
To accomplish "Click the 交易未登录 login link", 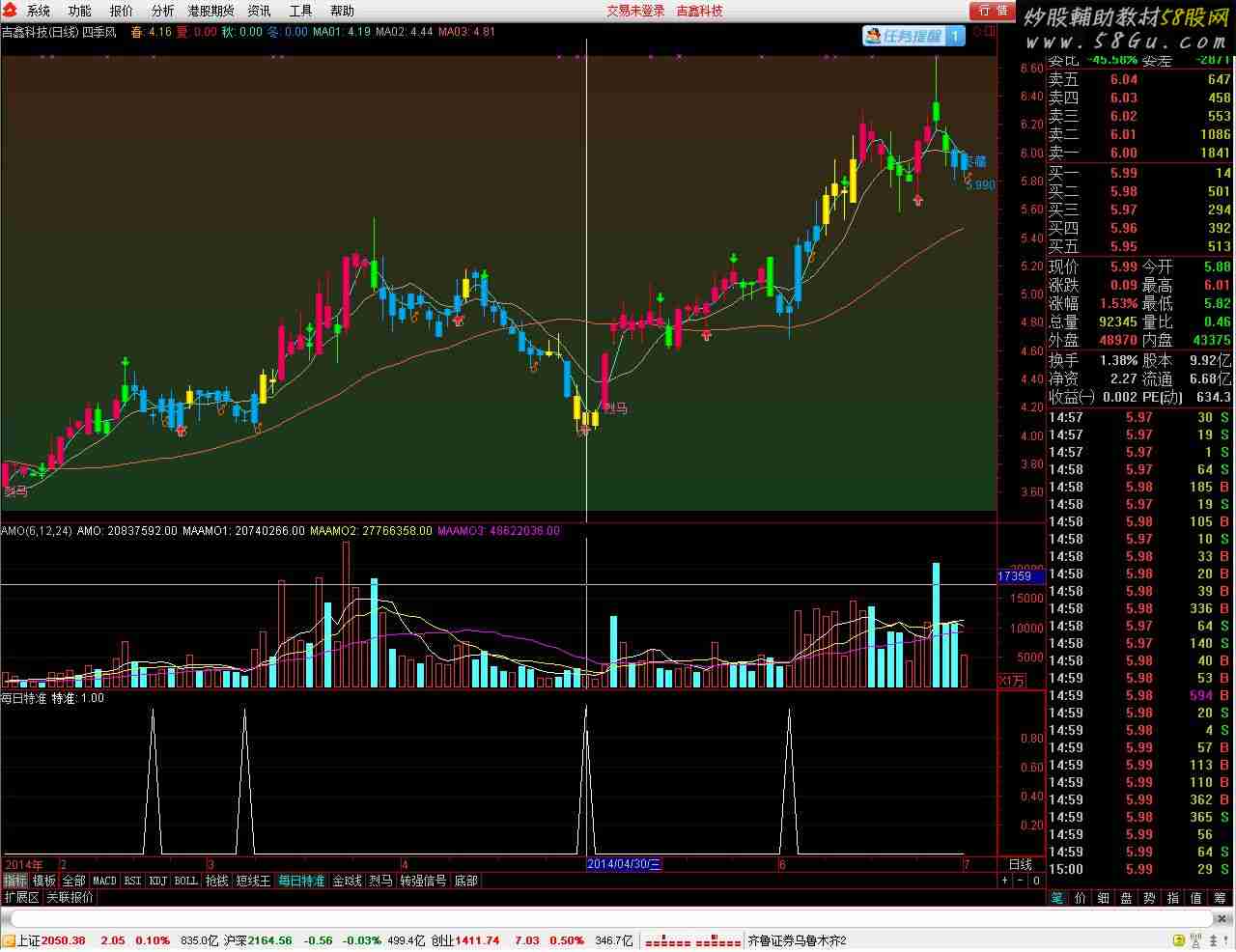I will pos(635,11).
